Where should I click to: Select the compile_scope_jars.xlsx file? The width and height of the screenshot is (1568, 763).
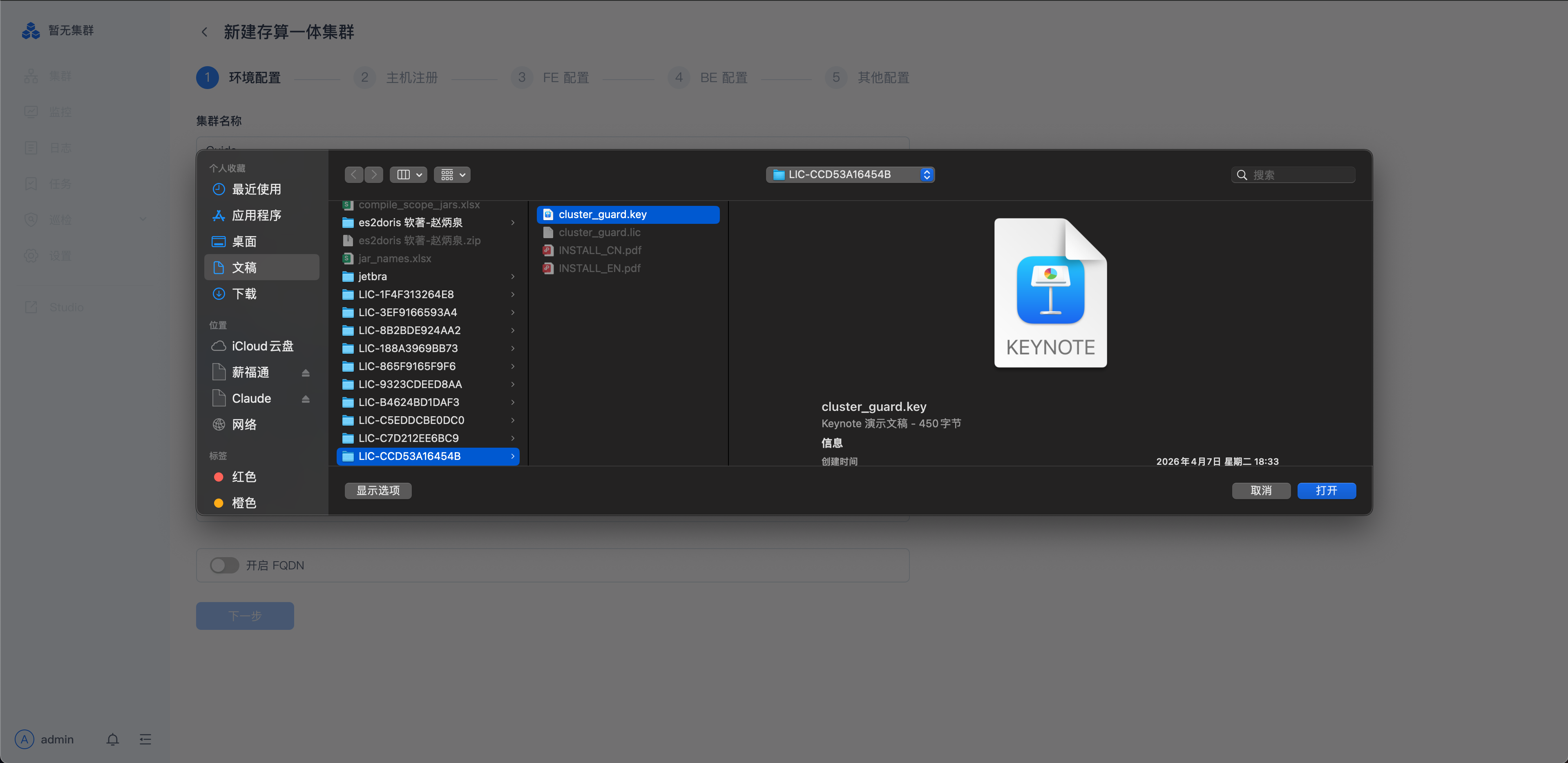click(x=428, y=205)
